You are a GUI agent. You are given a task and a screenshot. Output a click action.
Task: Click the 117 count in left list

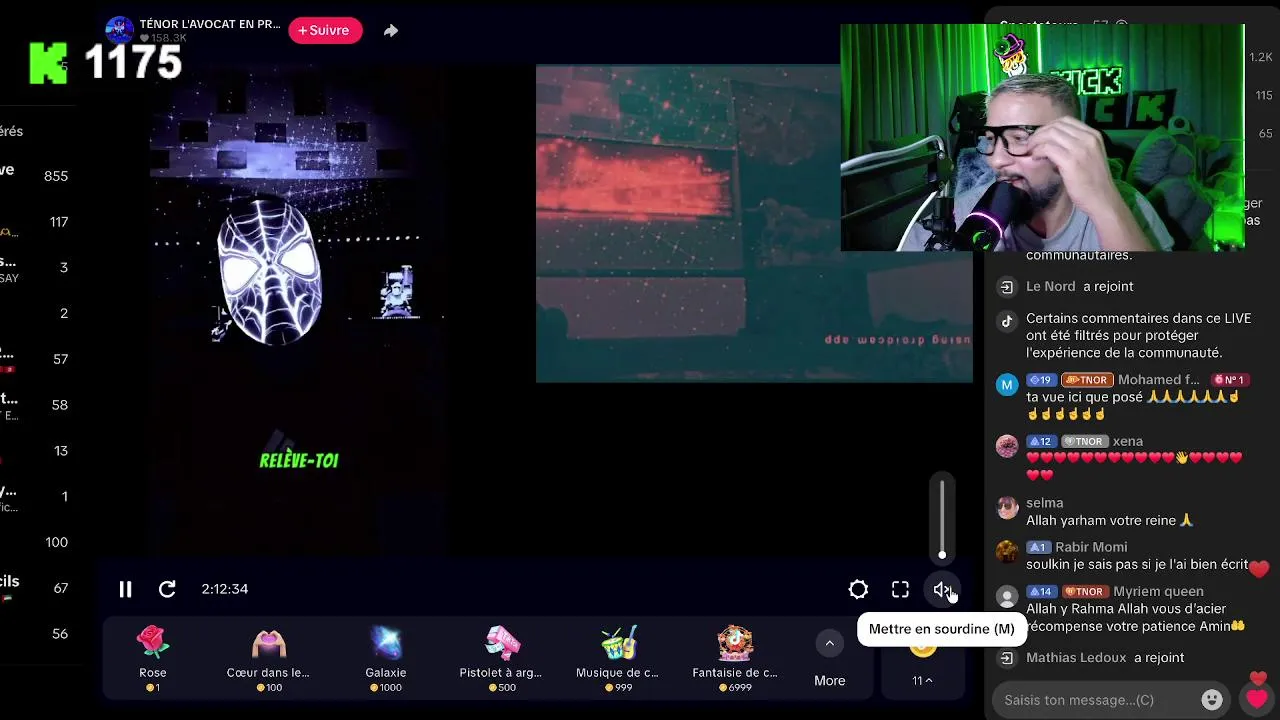[x=59, y=222]
